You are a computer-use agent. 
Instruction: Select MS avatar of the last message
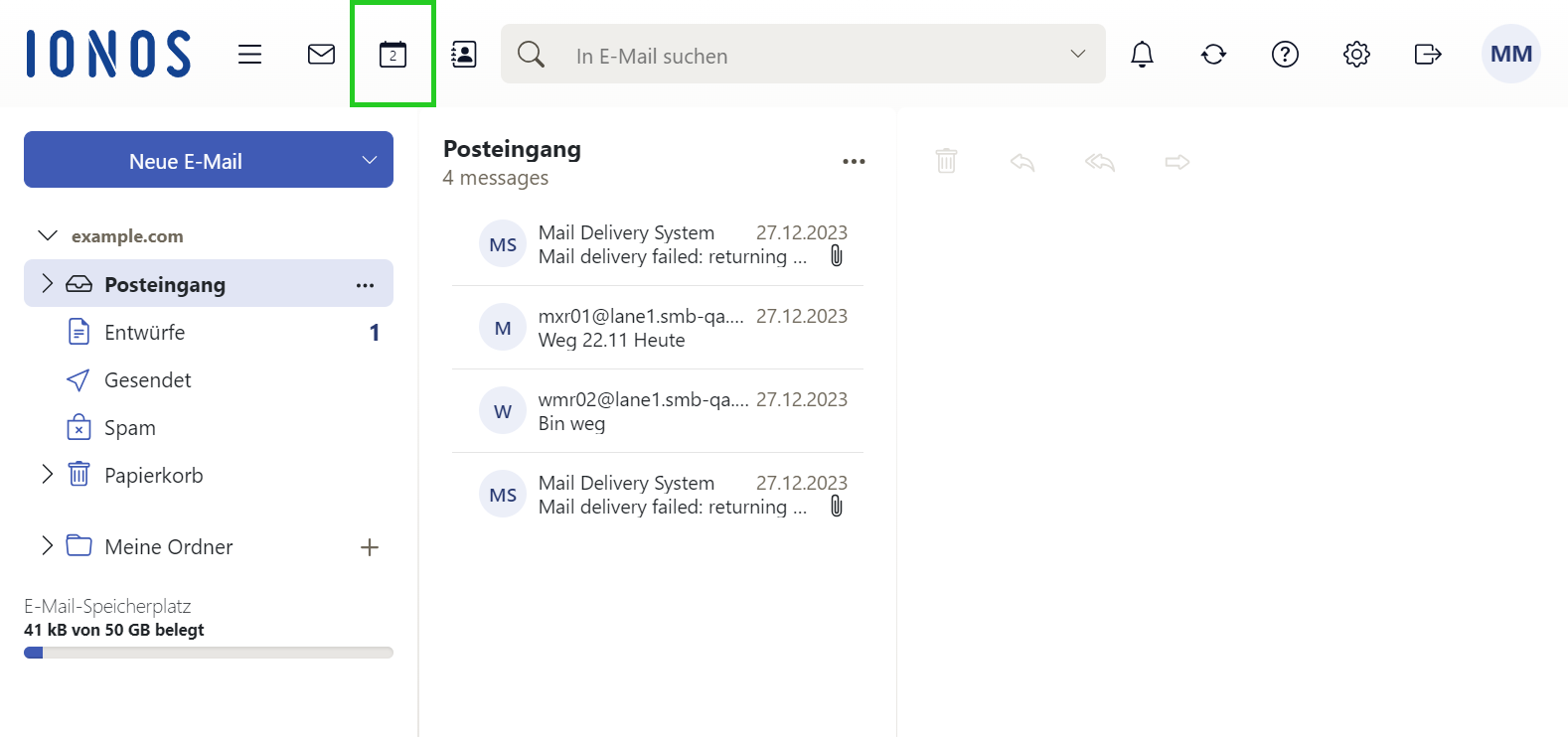coord(503,495)
